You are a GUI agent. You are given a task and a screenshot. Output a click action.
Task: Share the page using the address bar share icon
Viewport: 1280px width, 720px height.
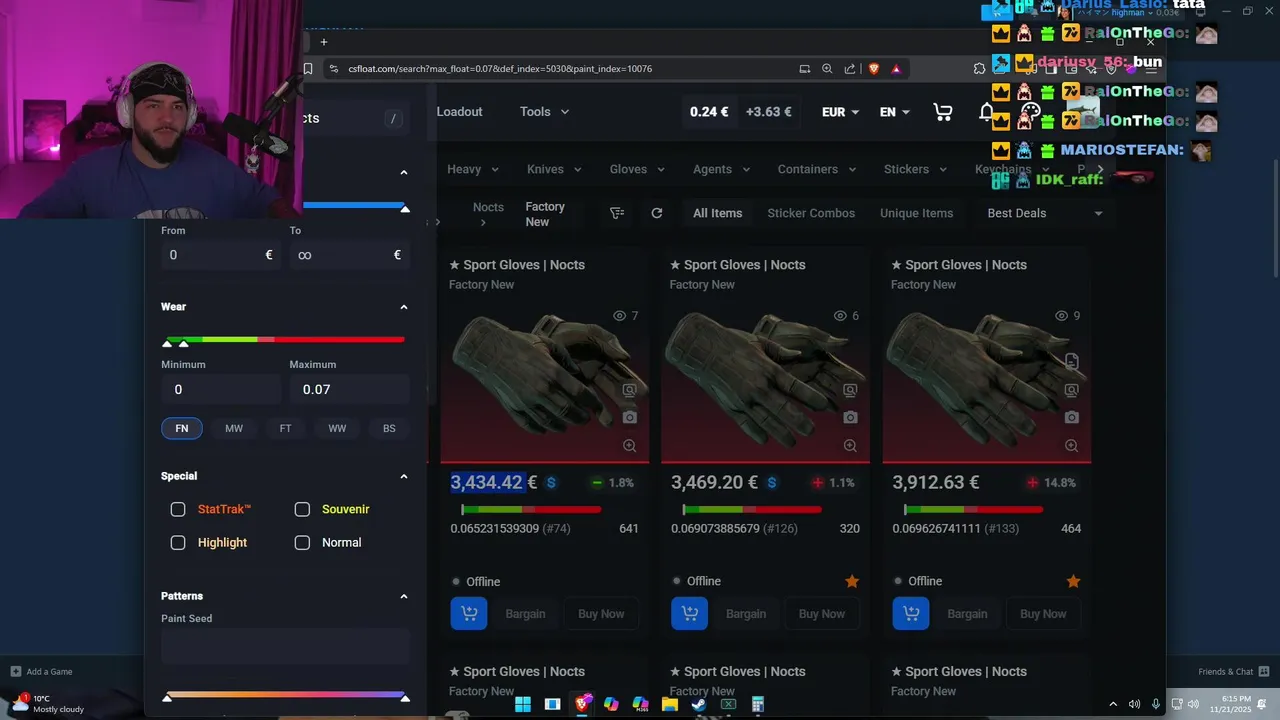click(850, 69)
